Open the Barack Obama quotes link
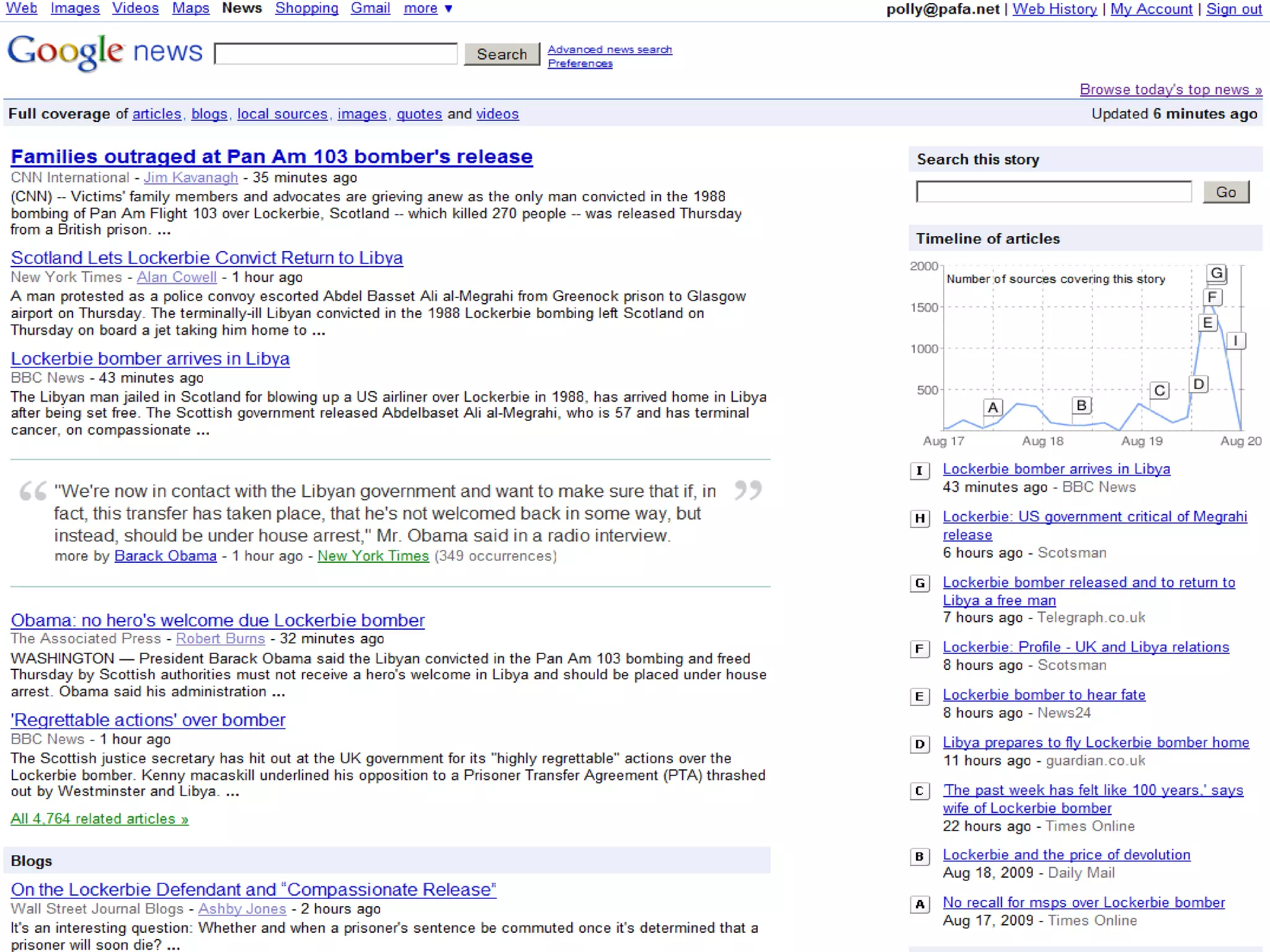This screenshot has height=952, width=1270. [x=166, y=556]
